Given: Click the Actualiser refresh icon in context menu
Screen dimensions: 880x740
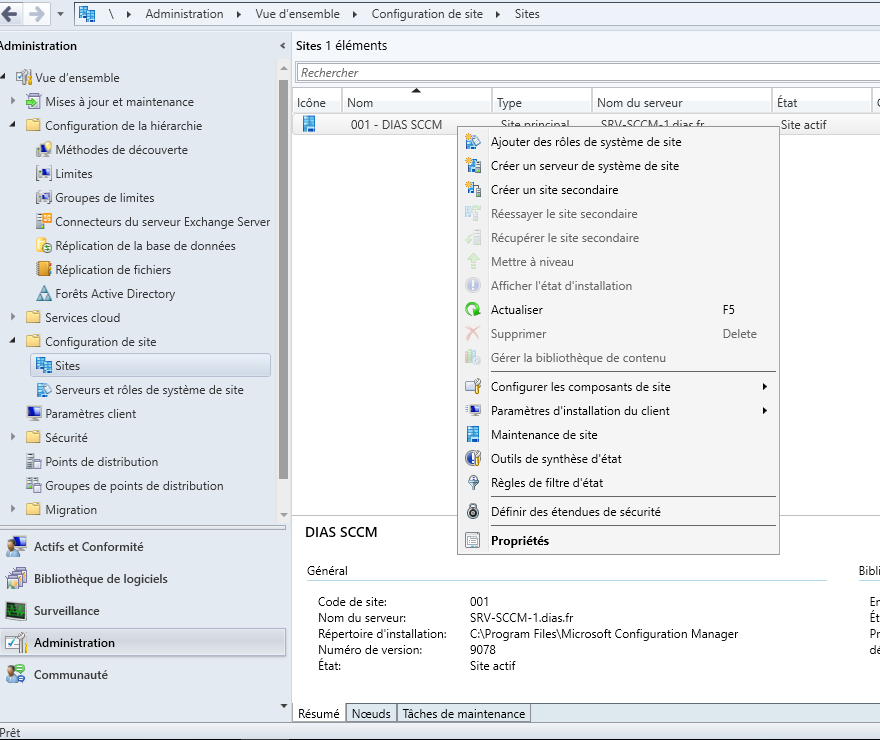Looking at the screenshot, I should [473, 310].
